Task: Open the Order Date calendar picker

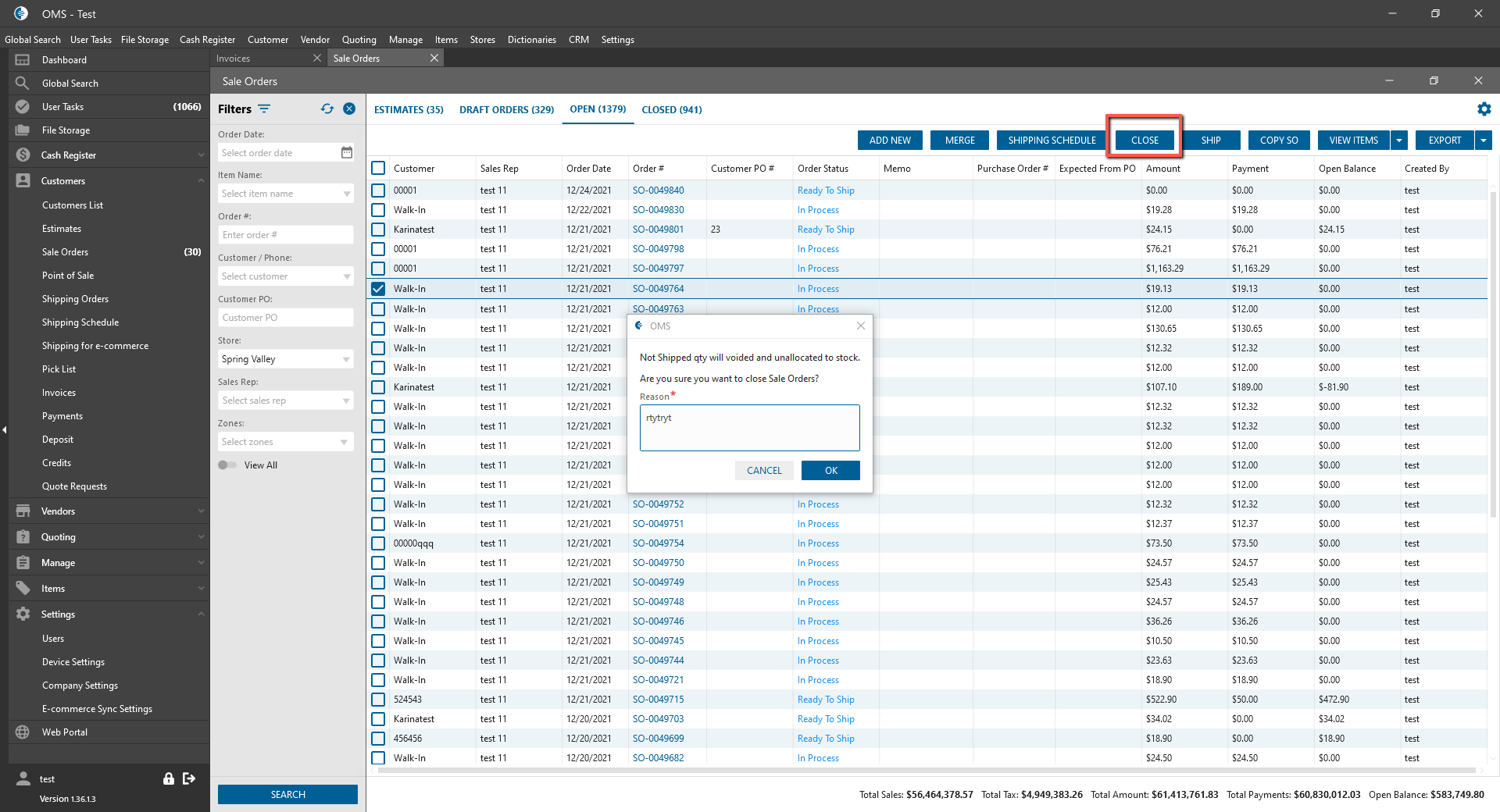Action: (347, 153)
